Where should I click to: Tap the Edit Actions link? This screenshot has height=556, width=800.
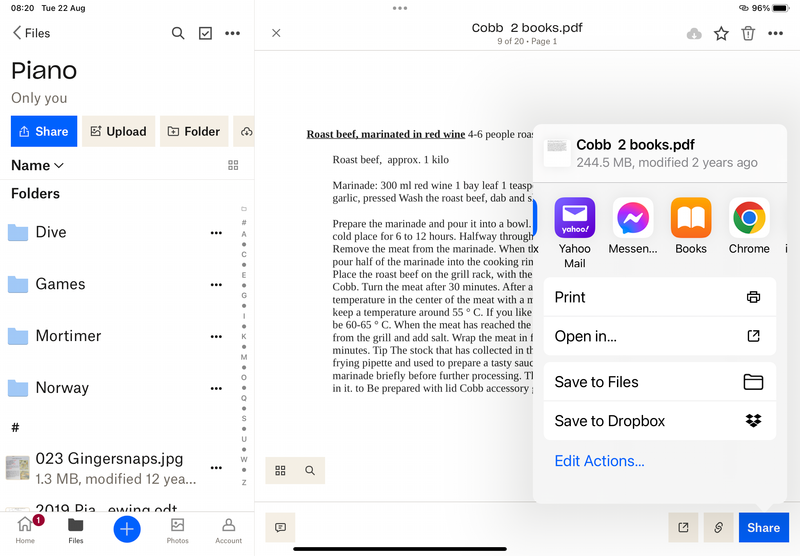coord(599,461)
